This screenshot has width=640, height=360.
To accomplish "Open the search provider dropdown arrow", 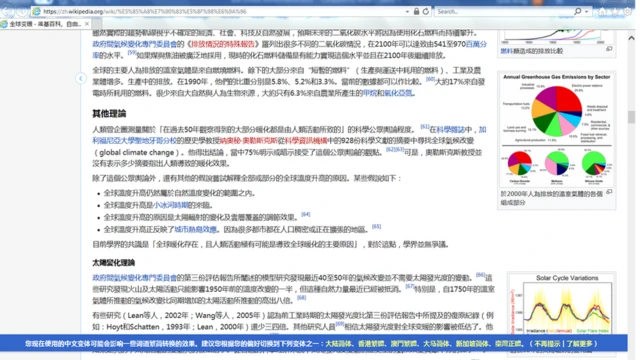I will pyautogui.click(x=587, y=11).
